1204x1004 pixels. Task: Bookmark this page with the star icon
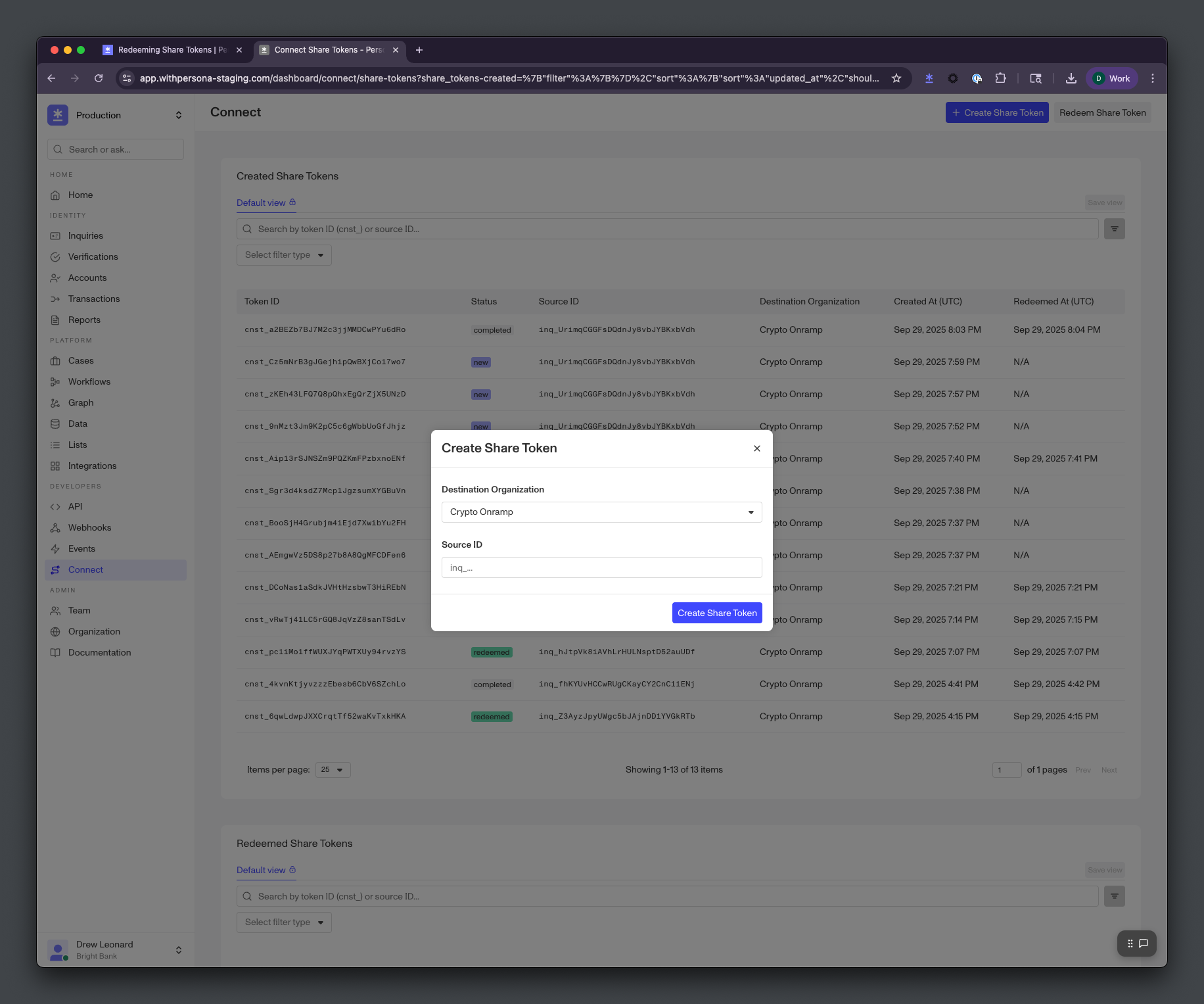click(x=896, y=78)
